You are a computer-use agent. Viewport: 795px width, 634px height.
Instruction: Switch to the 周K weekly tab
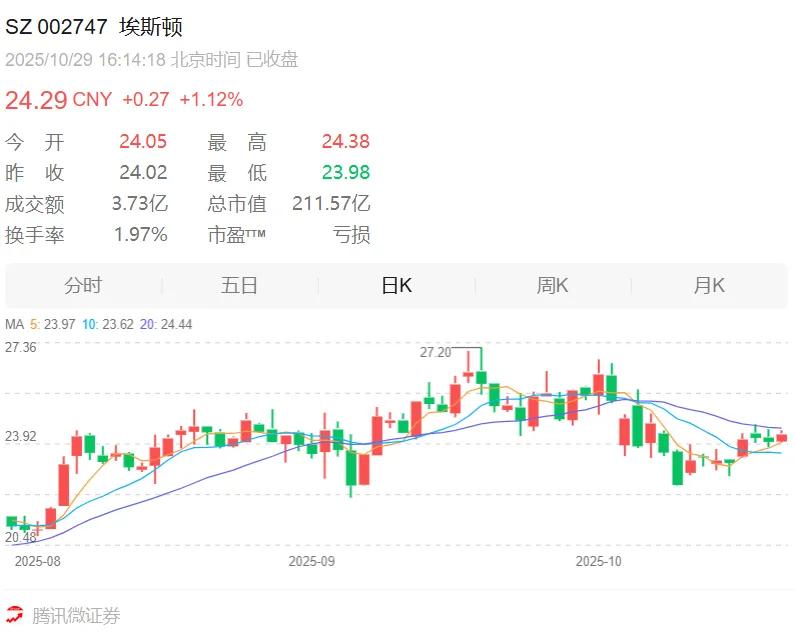pos(553,286)
